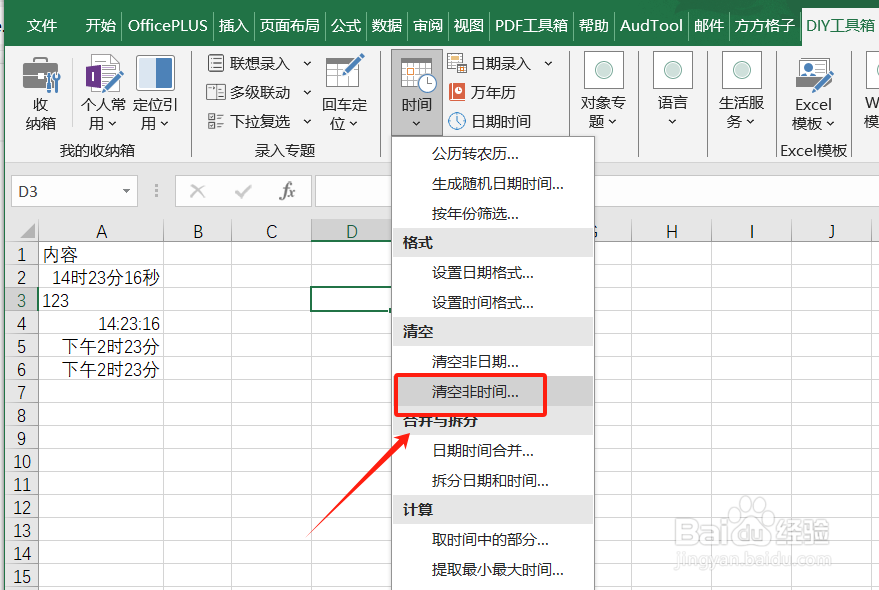The image size is (879, 590).
Task: Click the 生活服务 icon
Action: [x=742, y=70]
